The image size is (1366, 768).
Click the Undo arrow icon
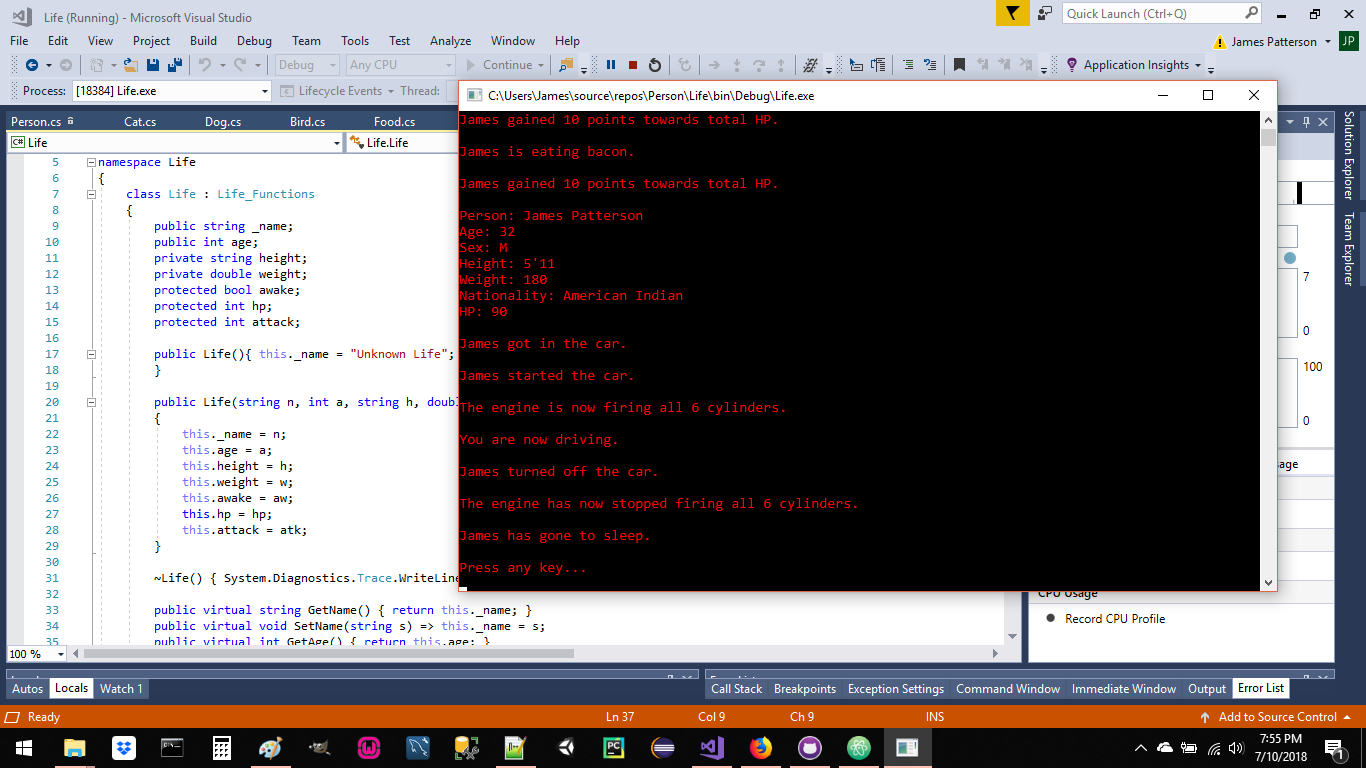tap(205, 65)
